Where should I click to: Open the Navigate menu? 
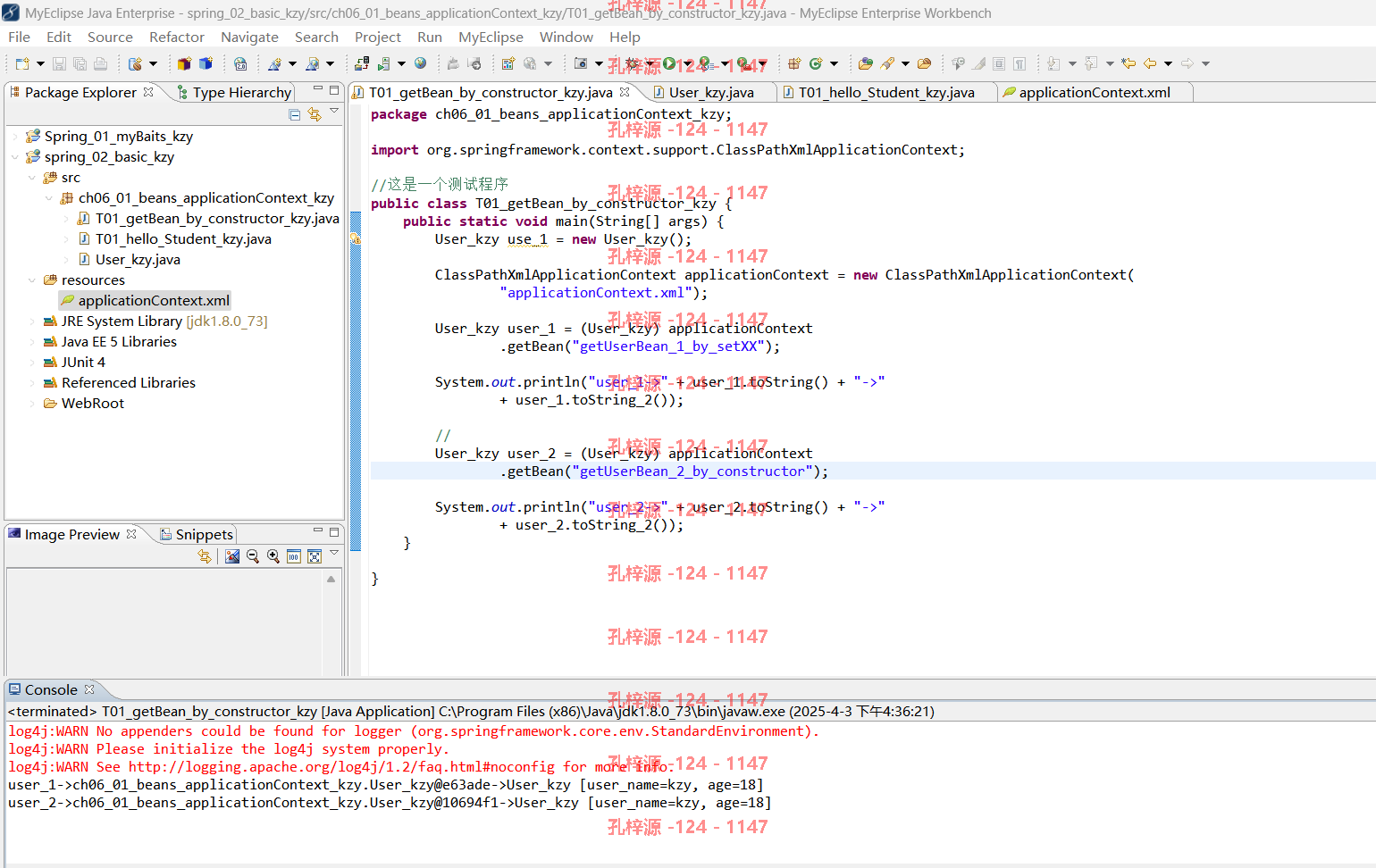(249, 37)
